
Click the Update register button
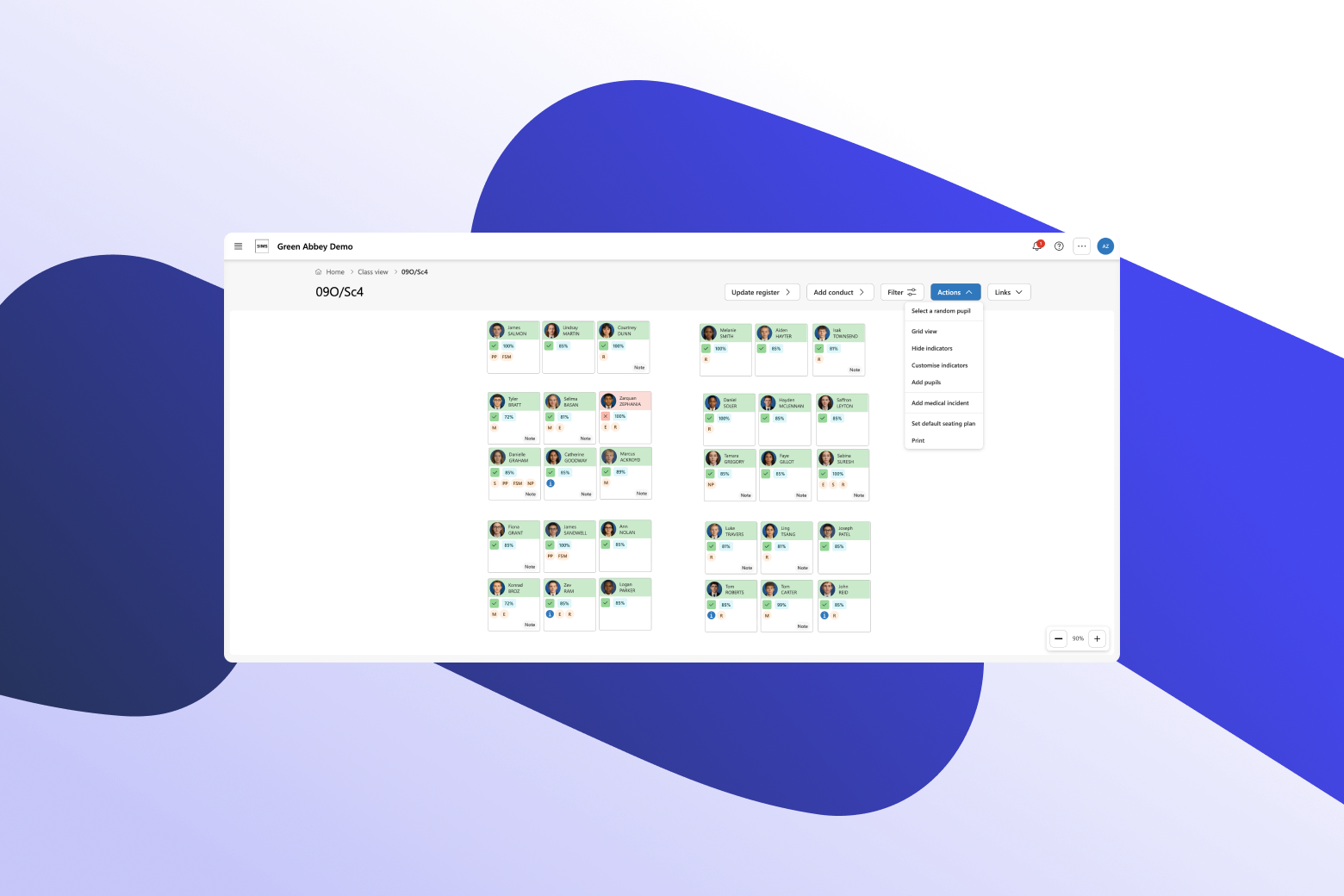click(x=762, y=292)
